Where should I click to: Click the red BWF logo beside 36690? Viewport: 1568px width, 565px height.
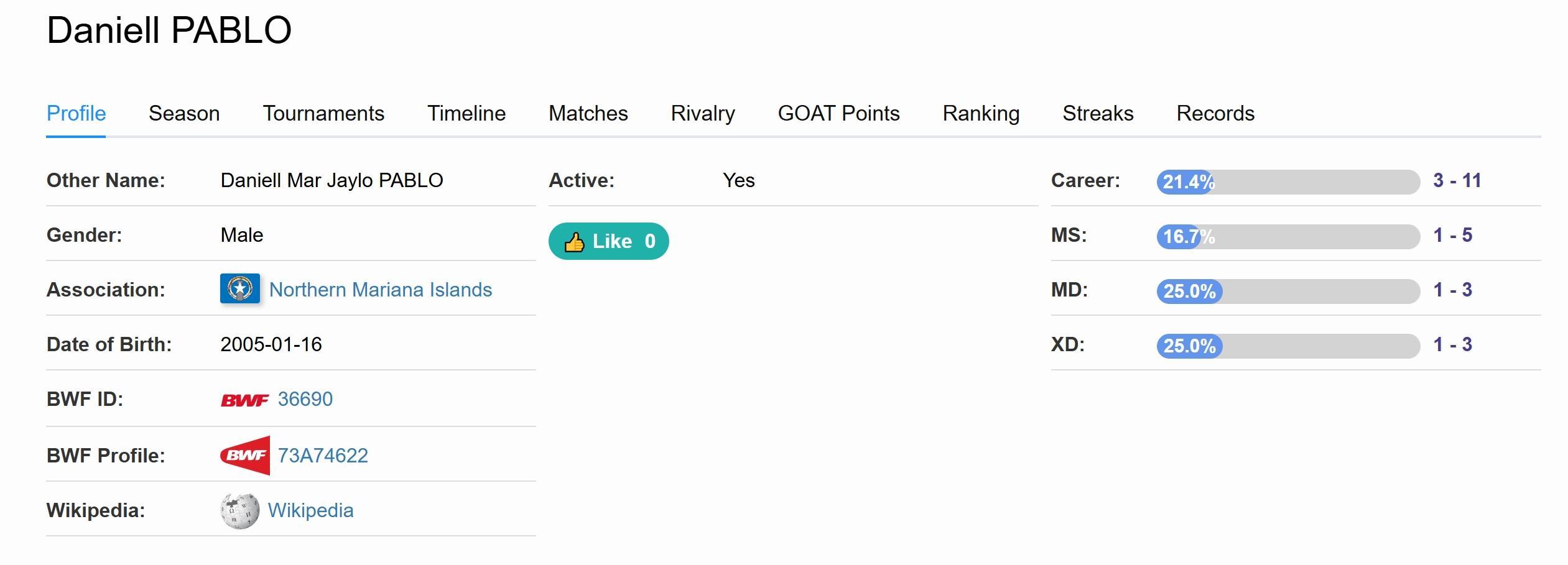(245, 400)
